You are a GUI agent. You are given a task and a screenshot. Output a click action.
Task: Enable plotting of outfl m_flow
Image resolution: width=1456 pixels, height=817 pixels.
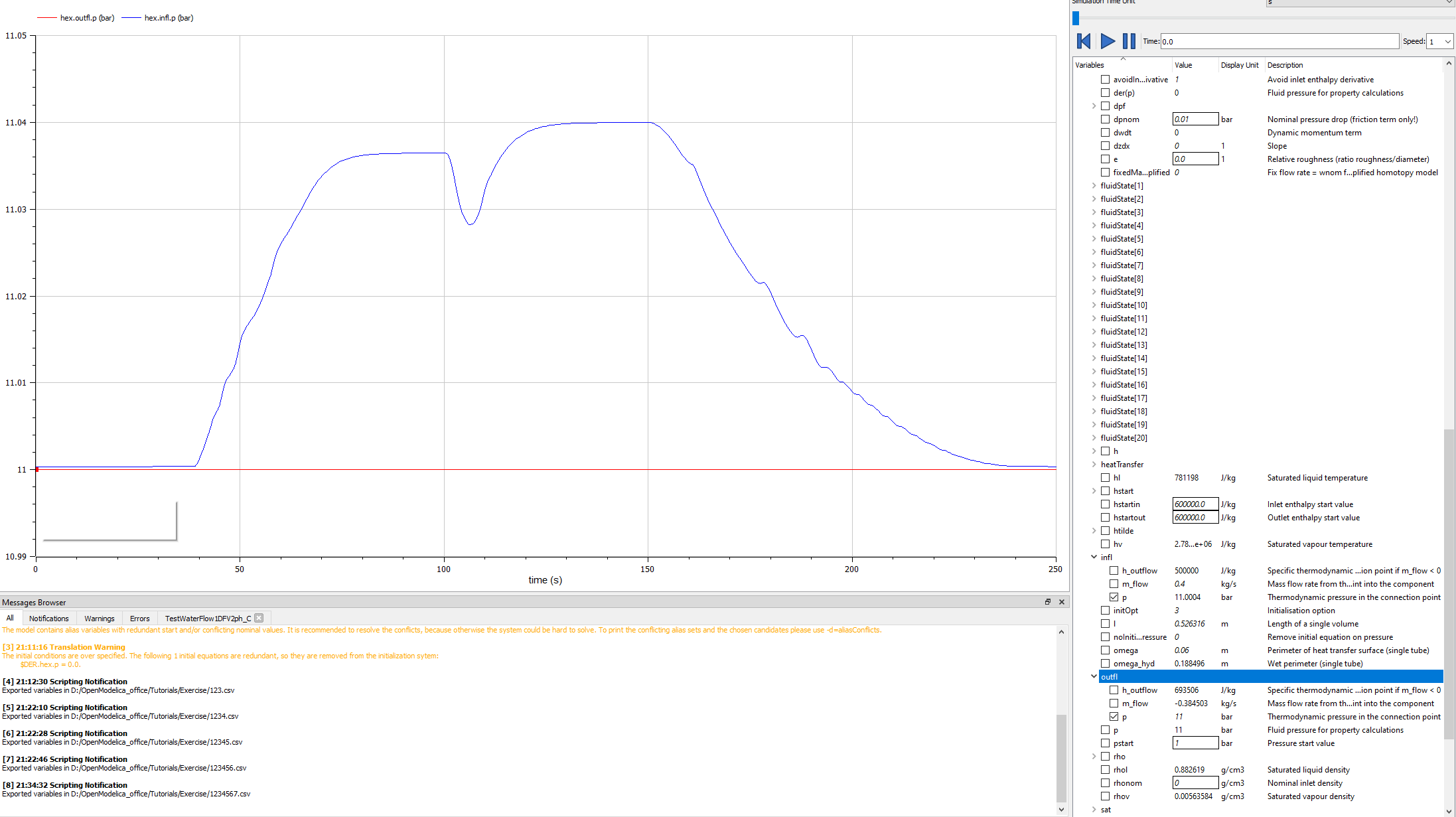(1114, 703)
